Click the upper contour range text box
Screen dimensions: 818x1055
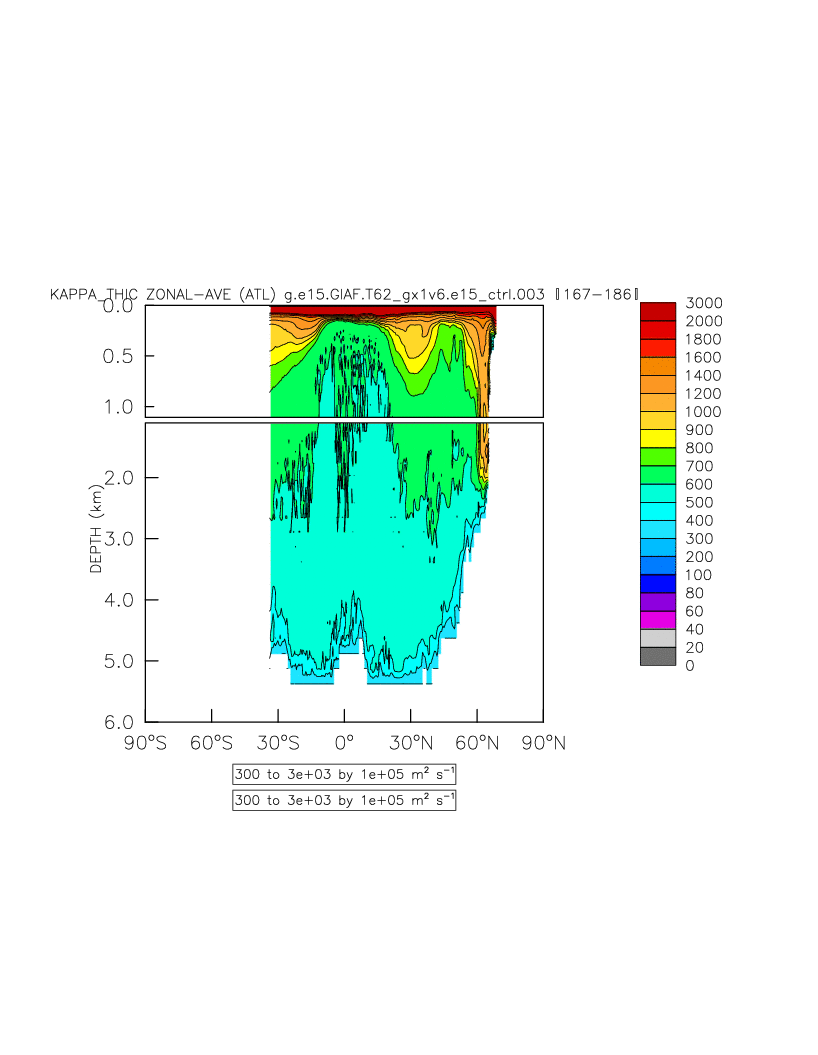click(x=344, y=774)
